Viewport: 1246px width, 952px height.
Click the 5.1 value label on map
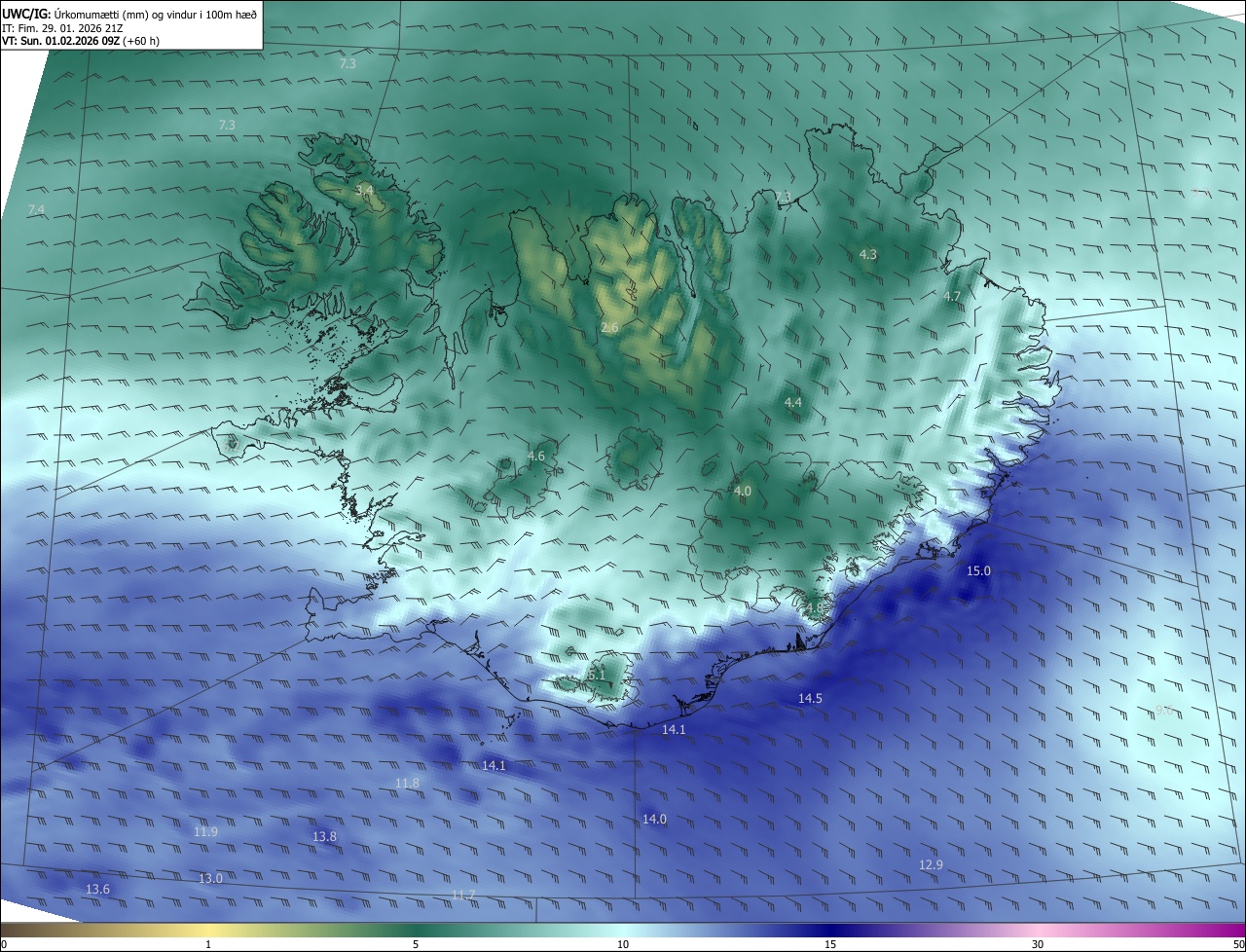[597, 674]
